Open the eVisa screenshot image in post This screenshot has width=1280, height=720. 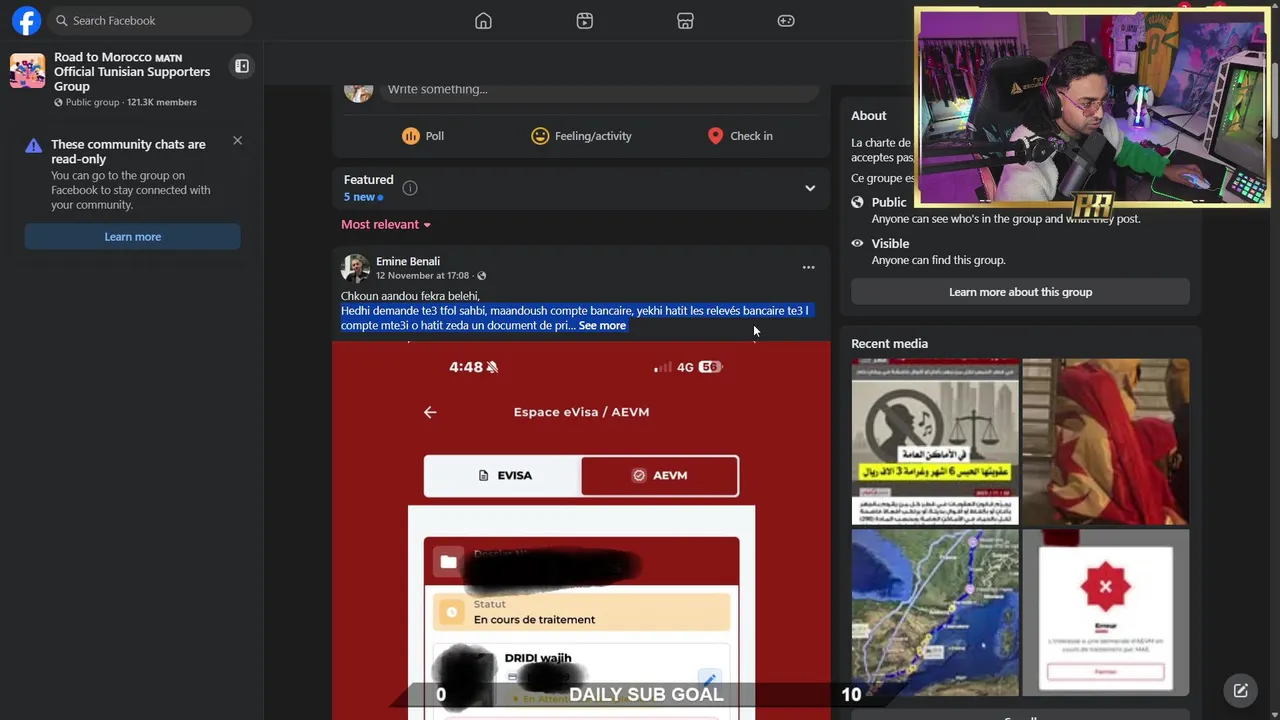[x=581, y=530]
